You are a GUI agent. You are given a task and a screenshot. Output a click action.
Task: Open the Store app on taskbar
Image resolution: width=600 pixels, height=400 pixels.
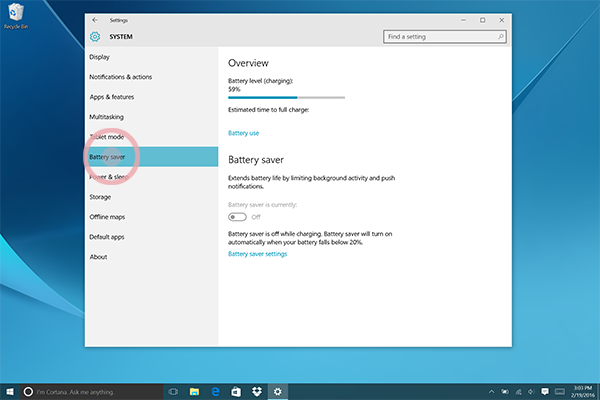point(236,392)
